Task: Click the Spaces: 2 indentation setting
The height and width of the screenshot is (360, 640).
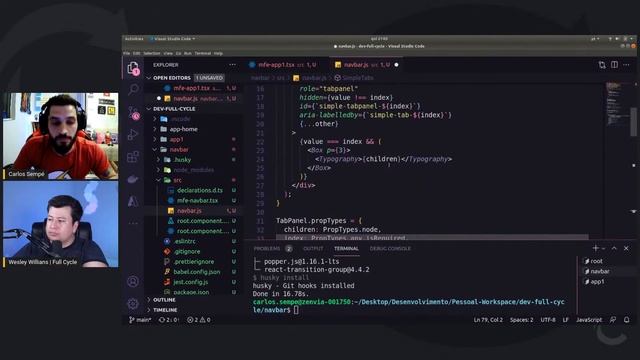Action: 521,320
